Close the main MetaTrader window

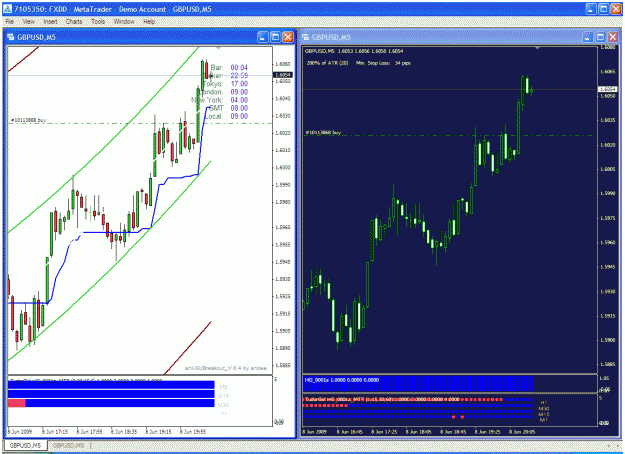(x=616, y=9)
